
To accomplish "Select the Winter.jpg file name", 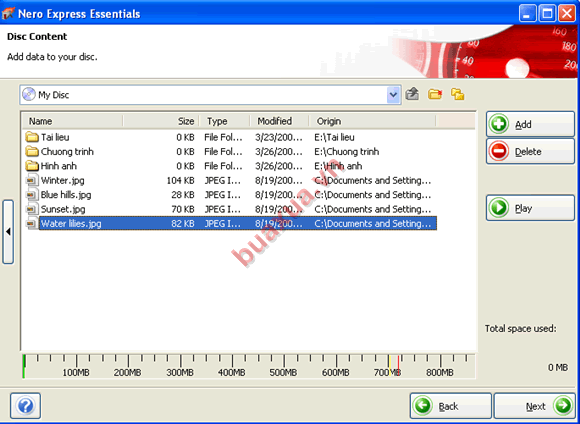I will tap(63, 181).
